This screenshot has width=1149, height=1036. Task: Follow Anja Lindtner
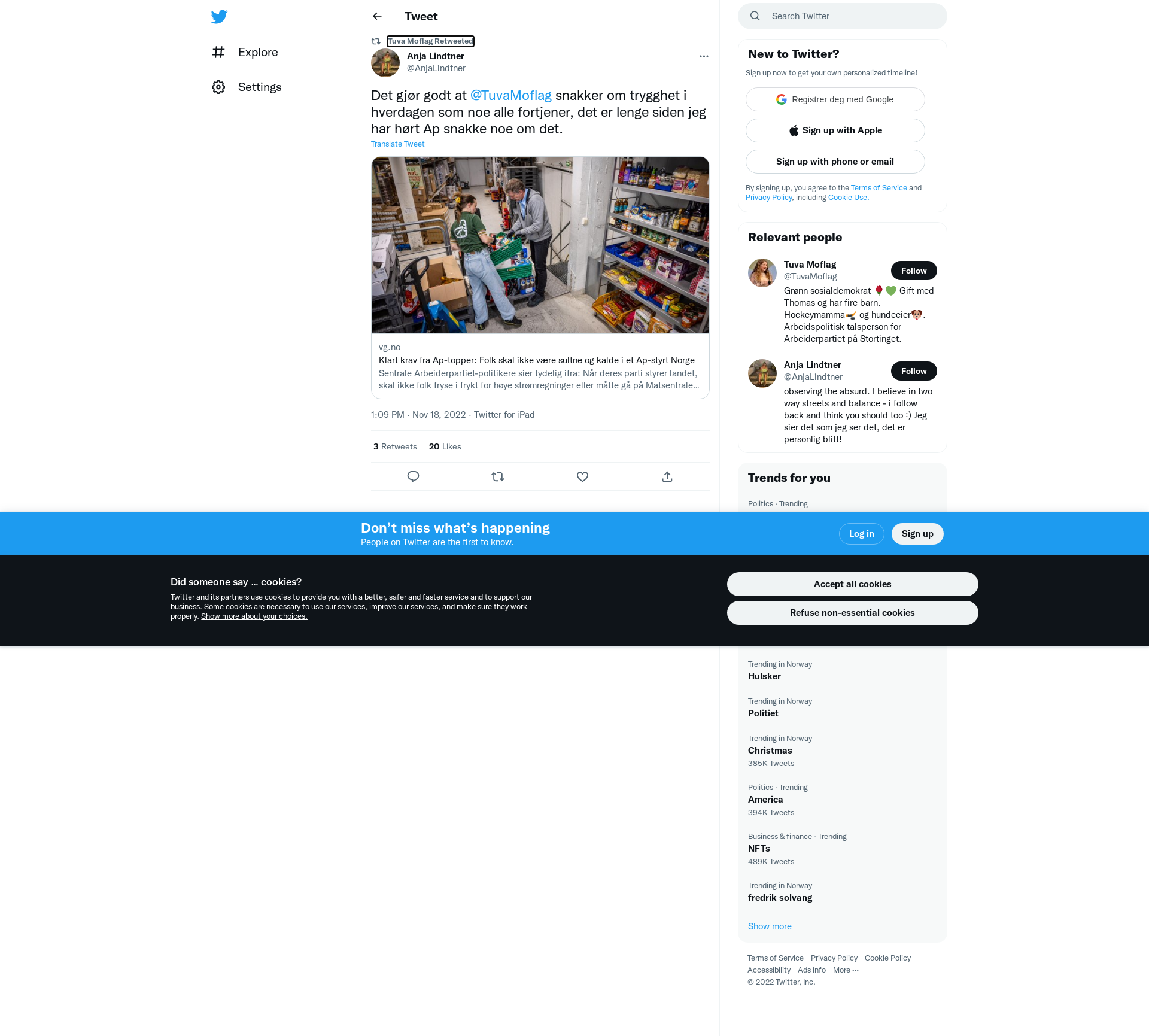point(914,371)
